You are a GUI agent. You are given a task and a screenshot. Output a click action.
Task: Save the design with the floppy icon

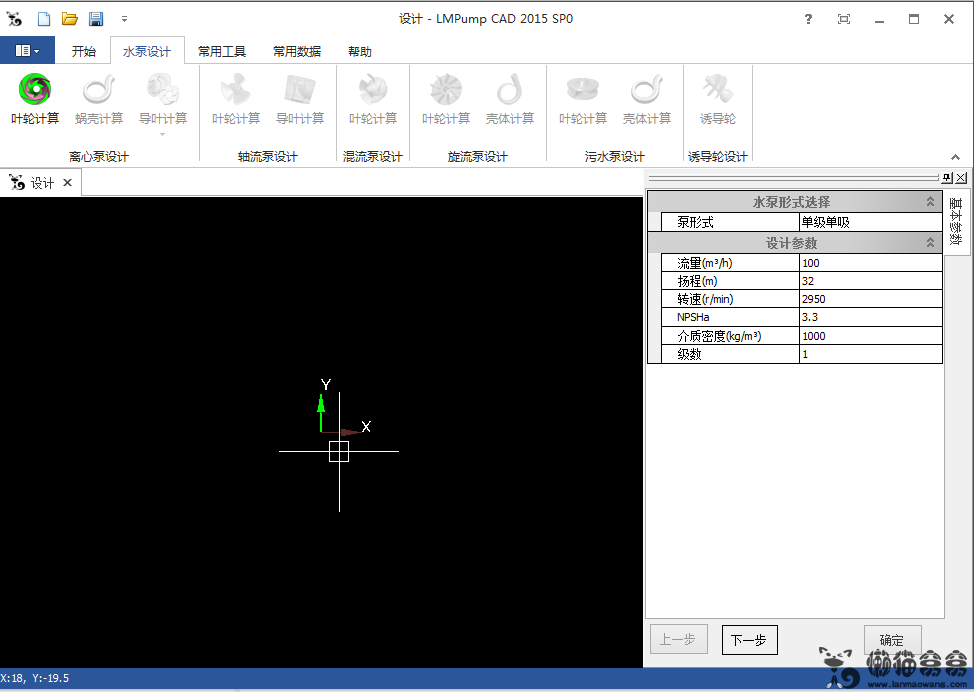coord(96,19)
